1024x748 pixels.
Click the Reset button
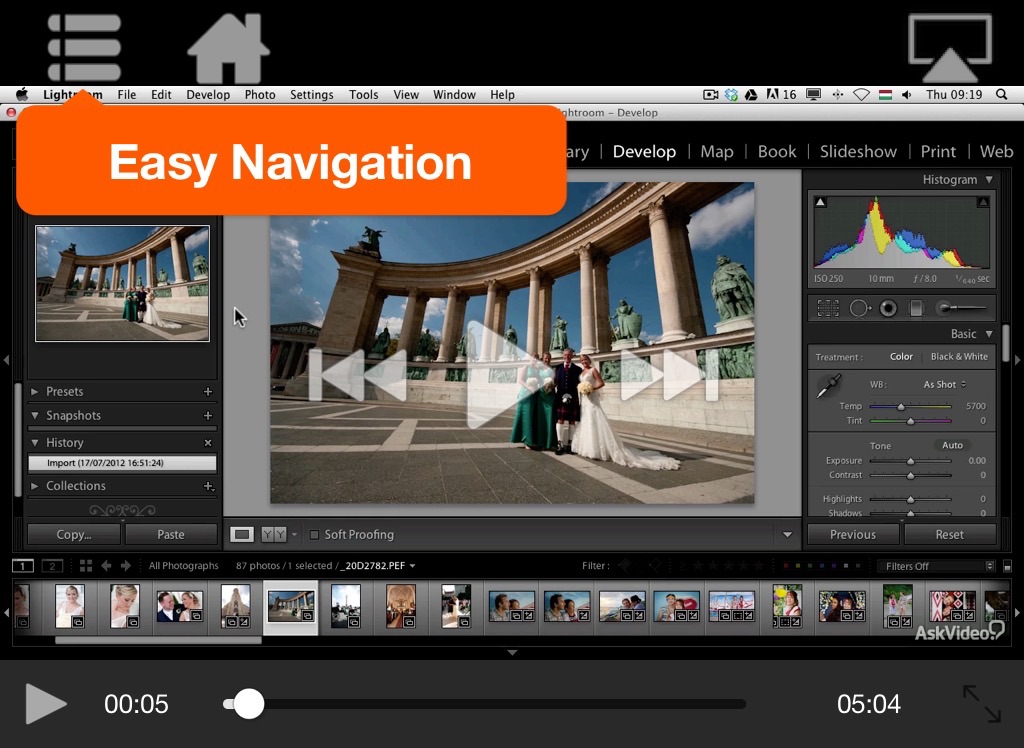[949, 535]
